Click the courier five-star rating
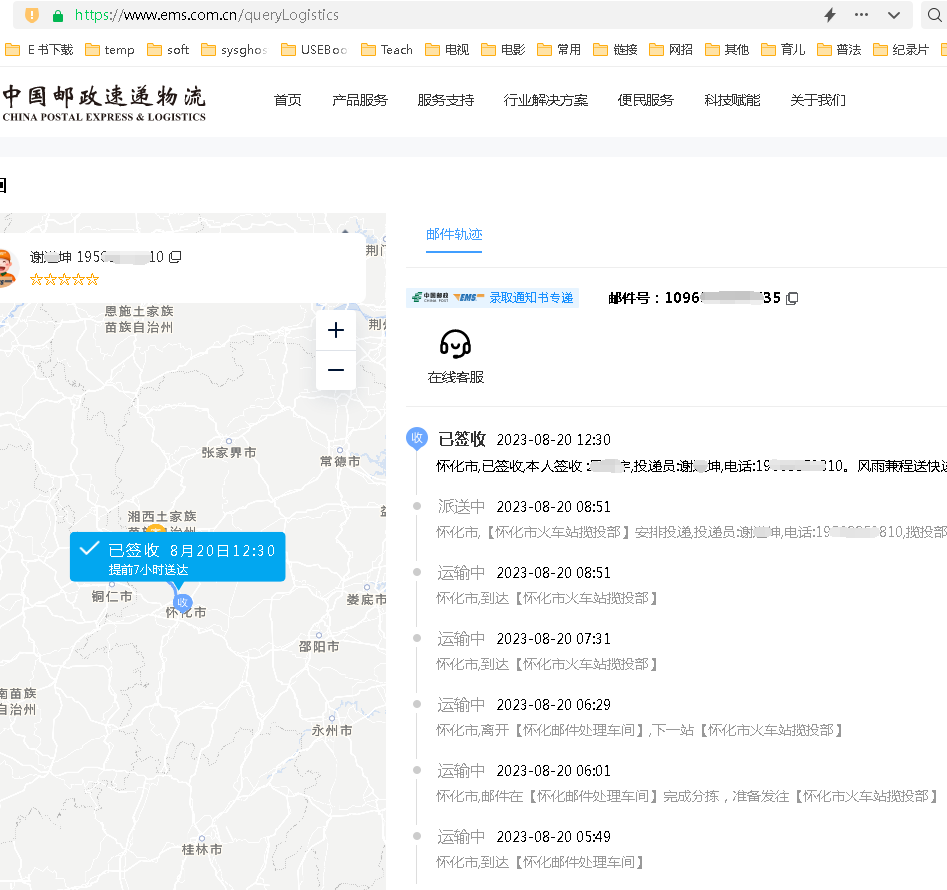This screenshot has width=947, height=890. pos(64,279)
